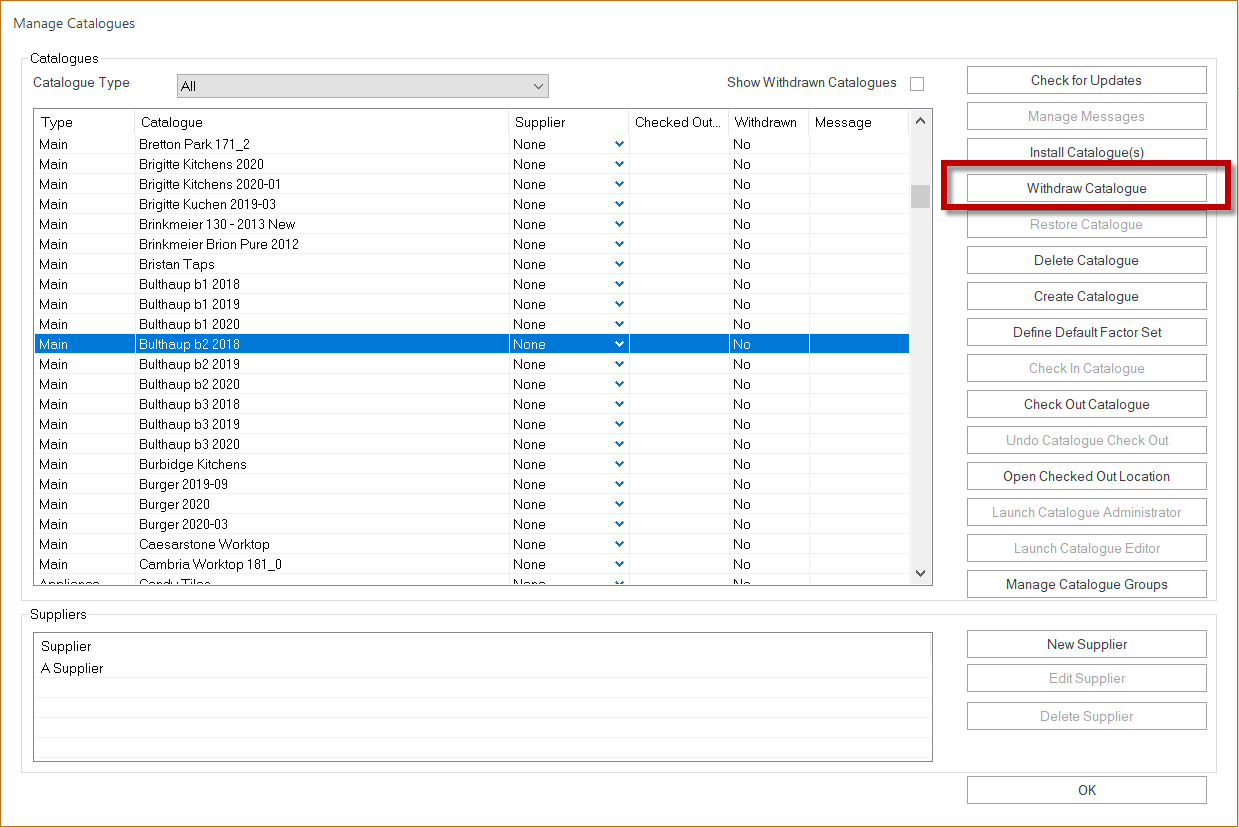This screenshot has height=828, width=1239.
Task: Click Install Catalogue(s) button
Action: (1086, 152)
